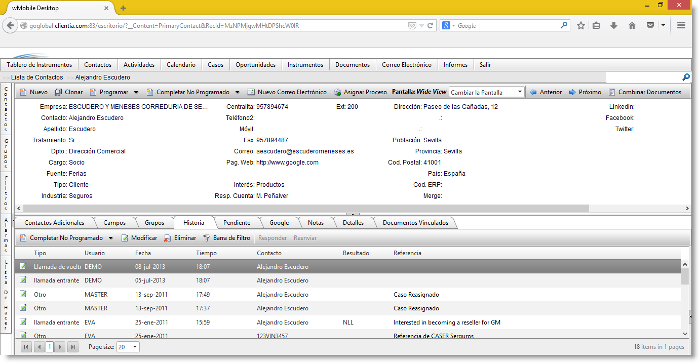Click current page number 1 in pager

click(50, 346)
